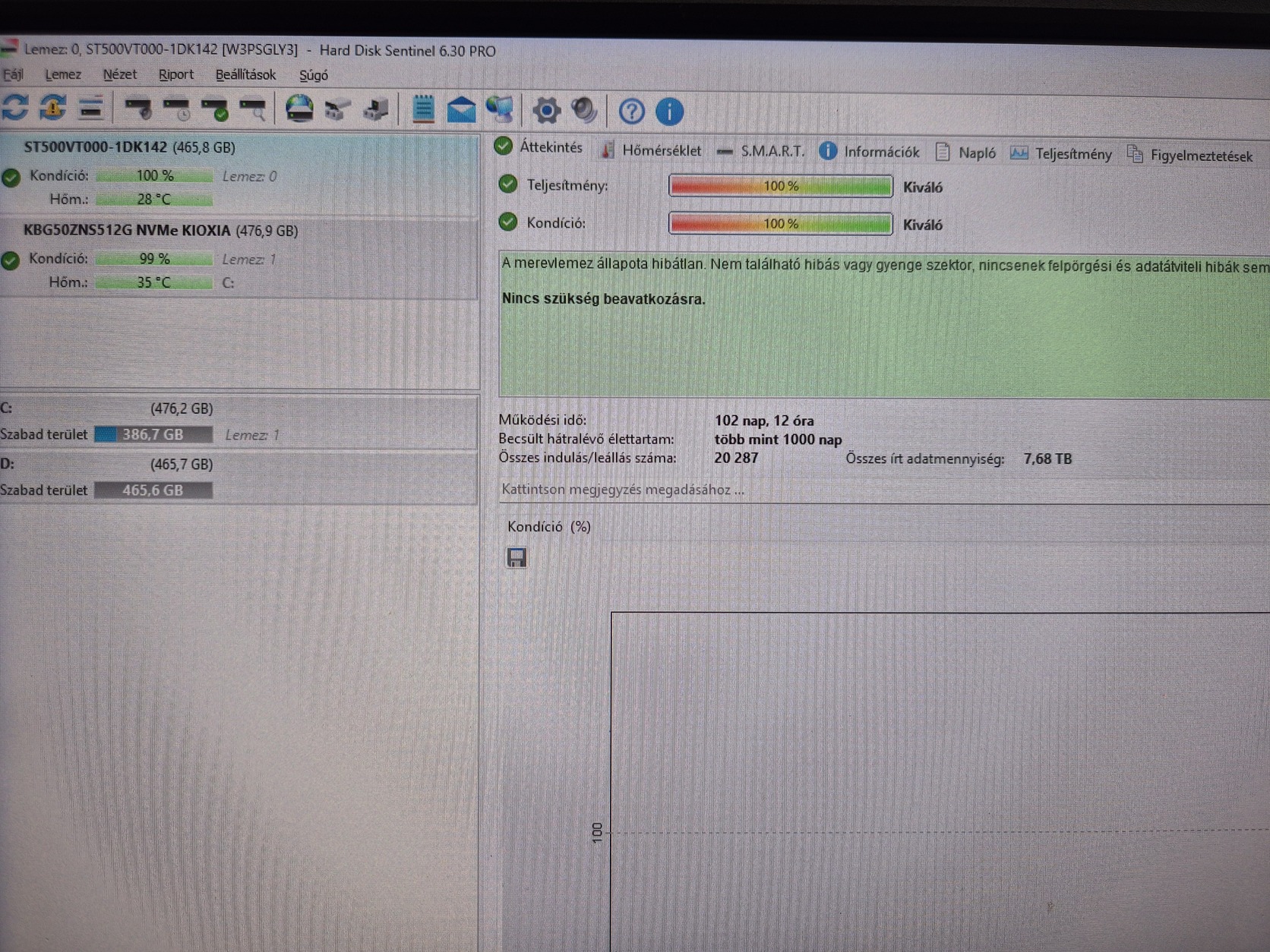Click the green check beside KIOXIA Kondíció
Viewport: 1270px width, 952px height.
coord(10,260)
